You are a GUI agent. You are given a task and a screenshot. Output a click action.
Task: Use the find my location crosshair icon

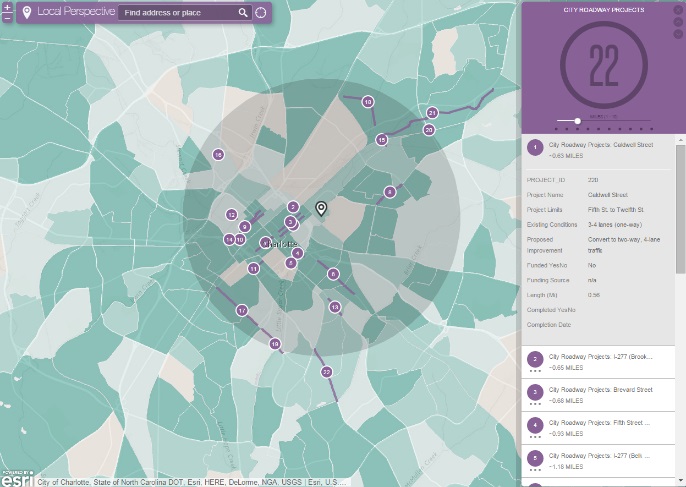261,13
